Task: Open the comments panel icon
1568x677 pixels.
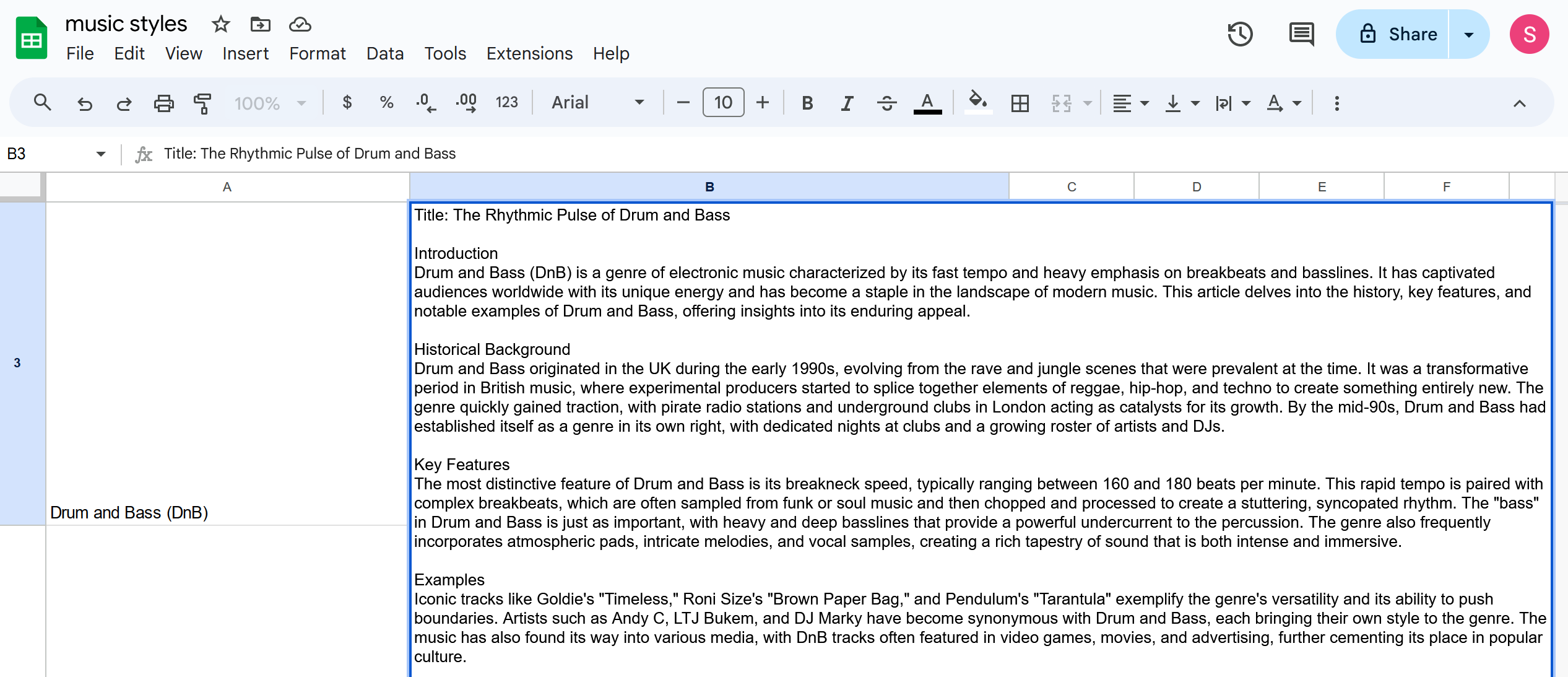Action: (1301, 34)
